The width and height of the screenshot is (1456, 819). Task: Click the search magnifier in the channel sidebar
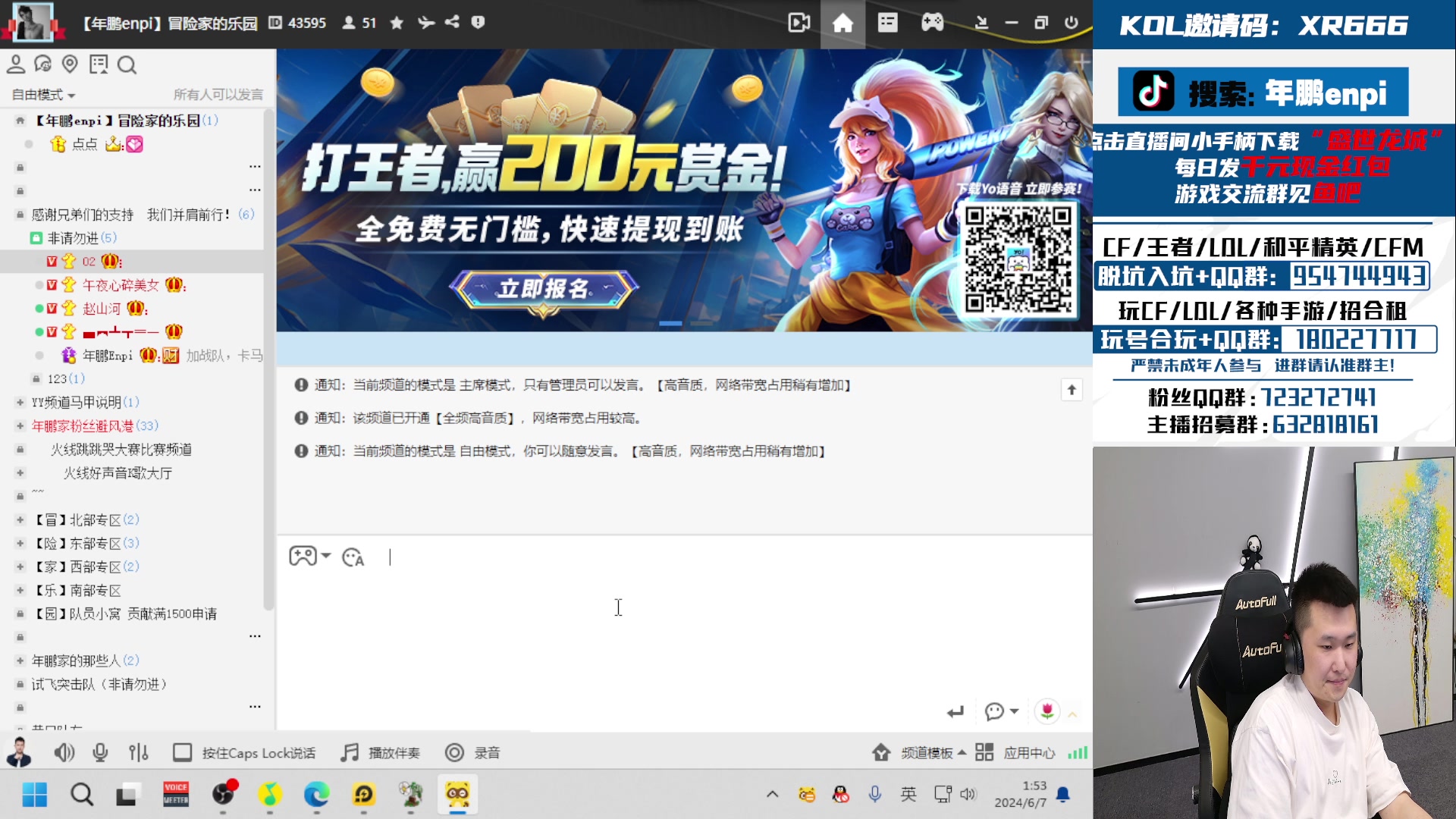[127, 65]
